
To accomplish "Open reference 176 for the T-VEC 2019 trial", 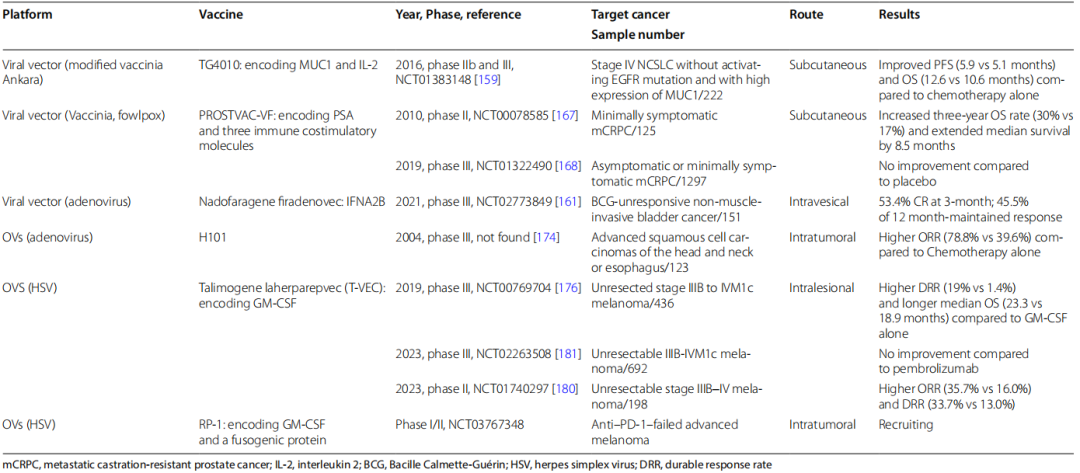I will pyautogui.click(x=569, y=285).
